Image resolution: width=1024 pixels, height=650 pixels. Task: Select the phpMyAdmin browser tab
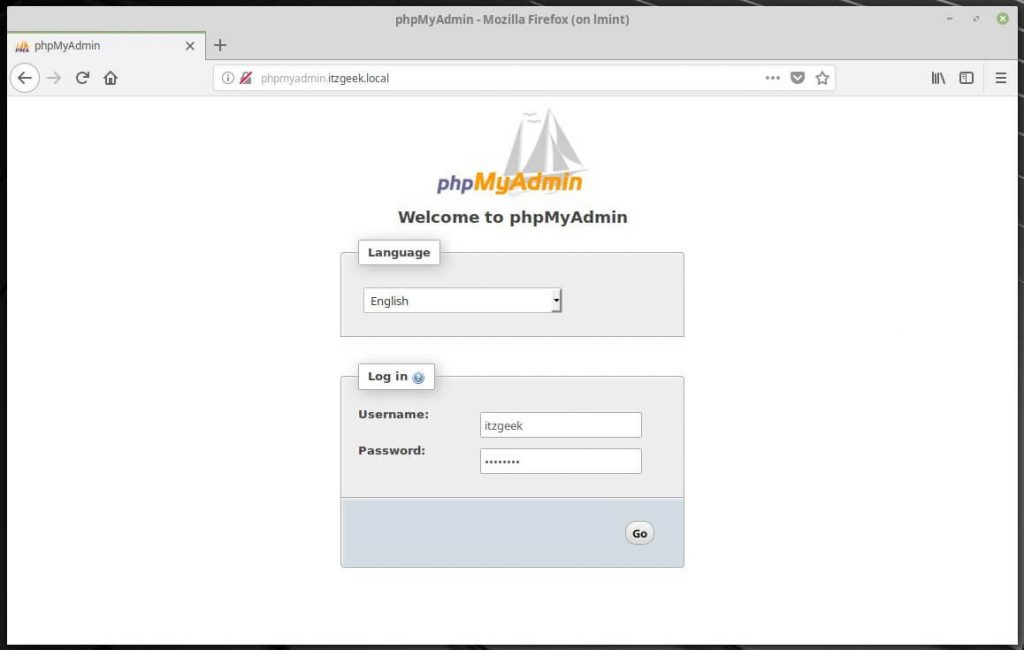click(106, 46)
